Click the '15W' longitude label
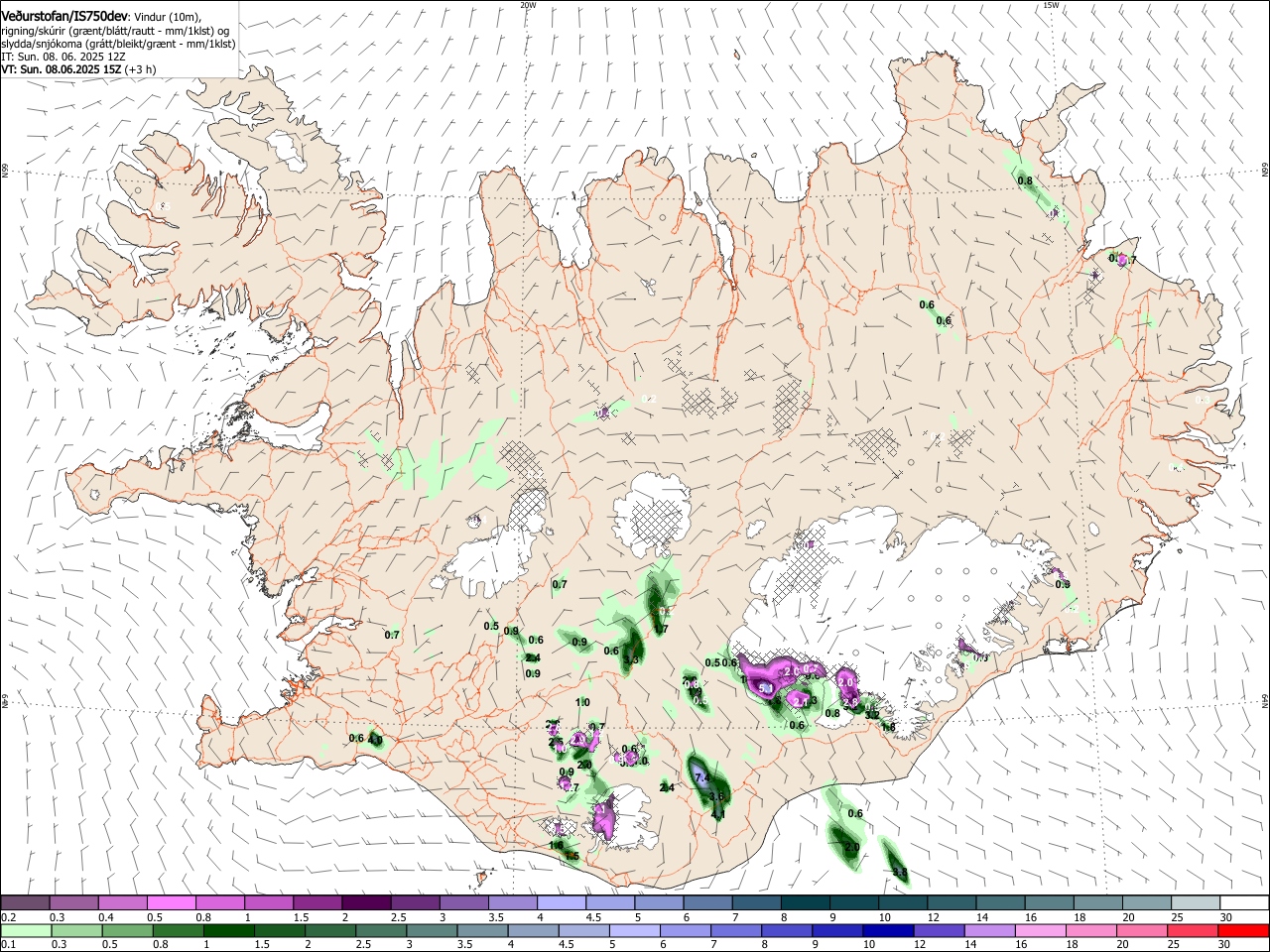This screenshot has height=952, width=1270. coord(1051,5)
